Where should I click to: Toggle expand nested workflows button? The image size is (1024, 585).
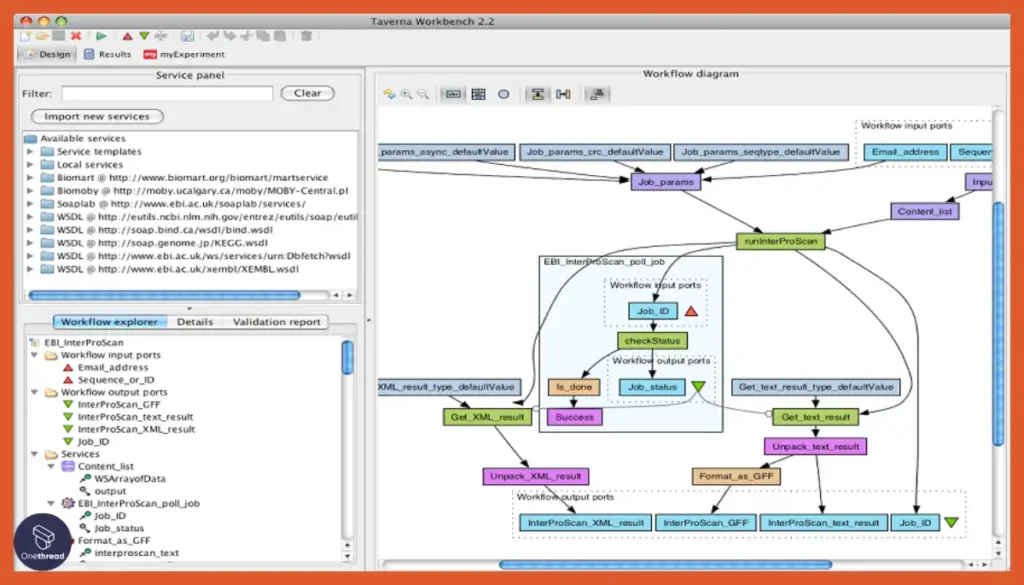click(596, 94)
